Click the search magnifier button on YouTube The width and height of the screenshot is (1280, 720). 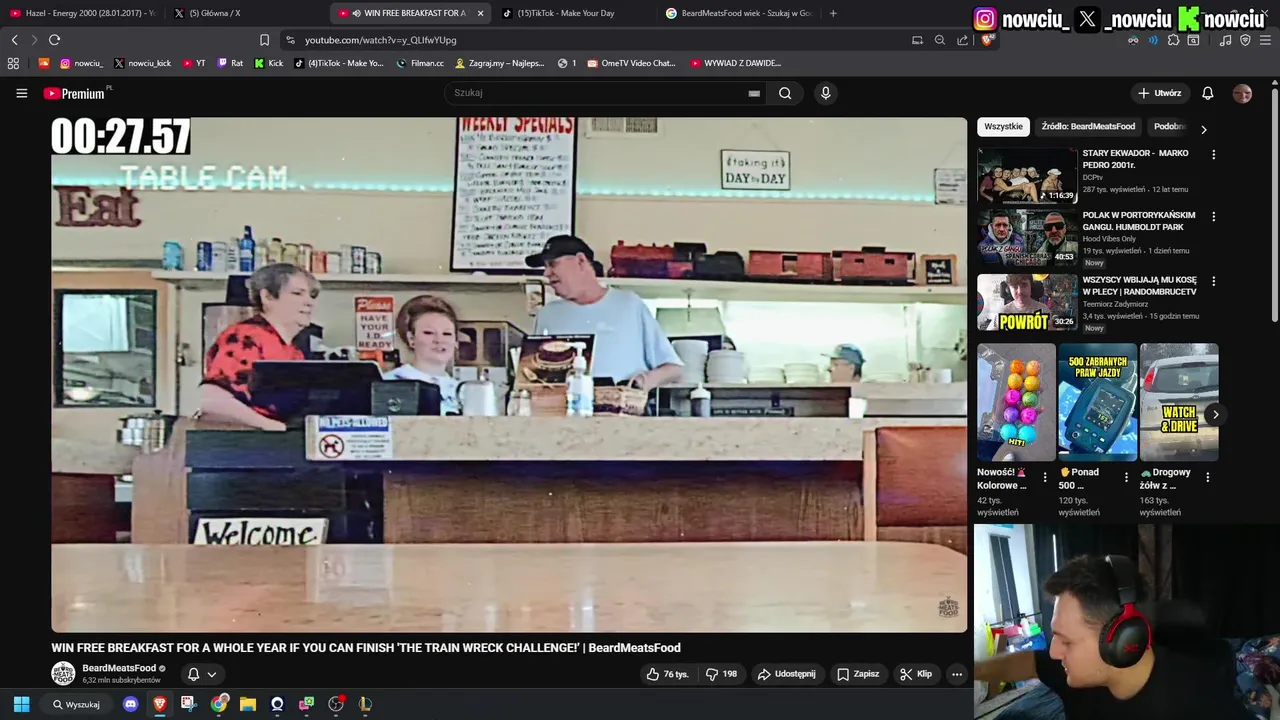pos(785,93)
